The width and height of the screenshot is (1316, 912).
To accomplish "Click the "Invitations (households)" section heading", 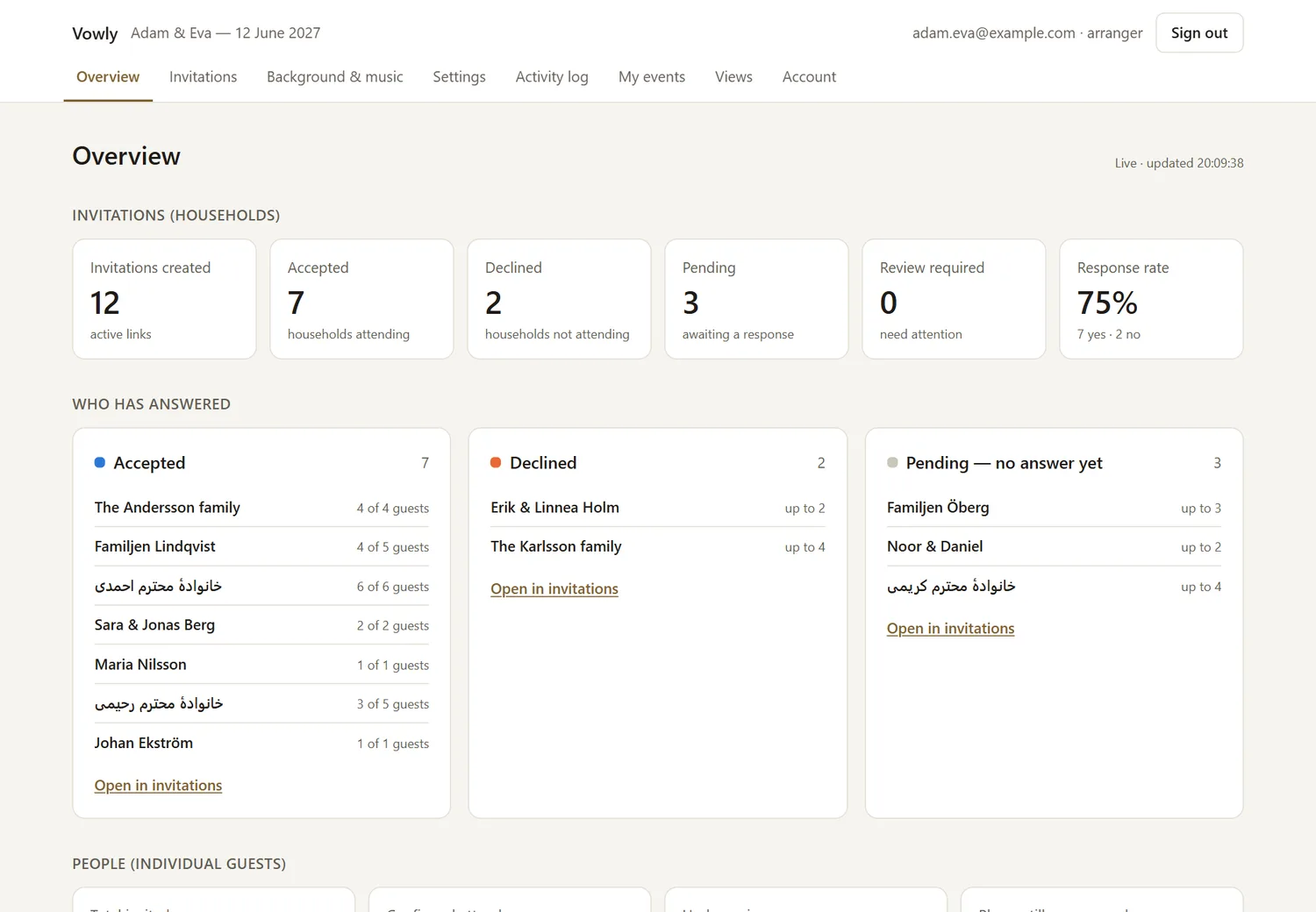I will pyautogui.click(x=176, y=216).
